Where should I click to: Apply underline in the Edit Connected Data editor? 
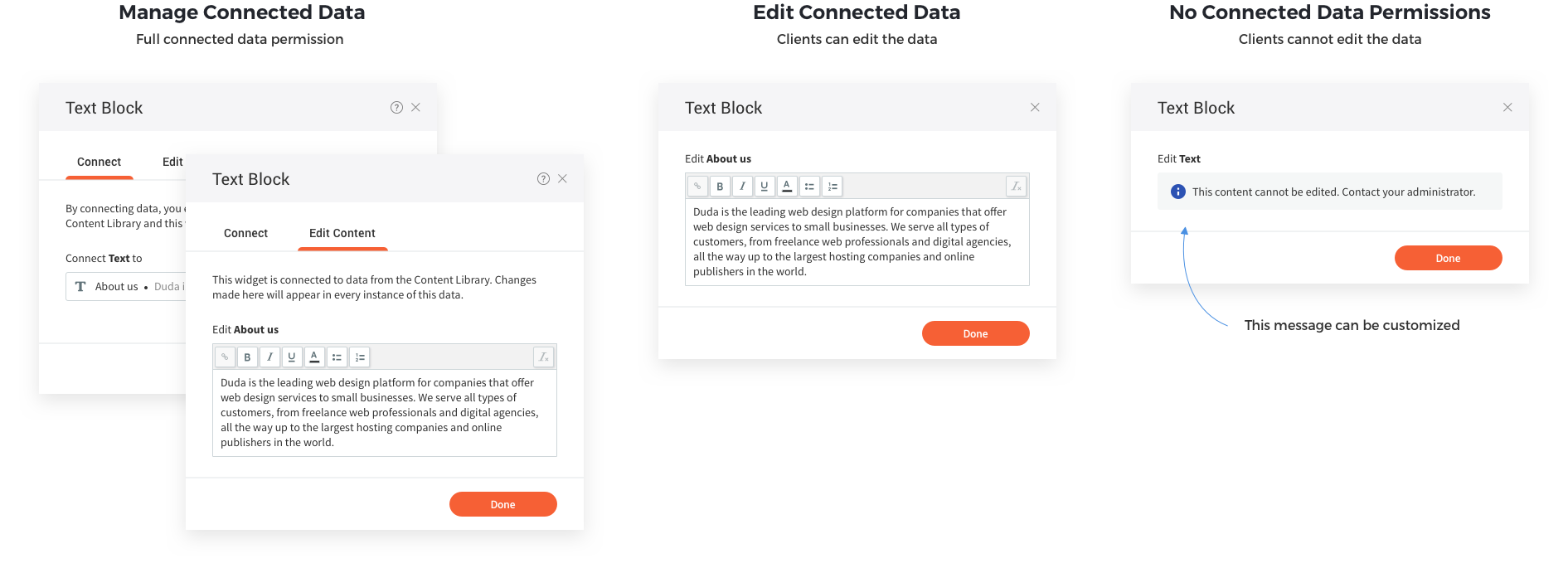click(x=765, y=187)
